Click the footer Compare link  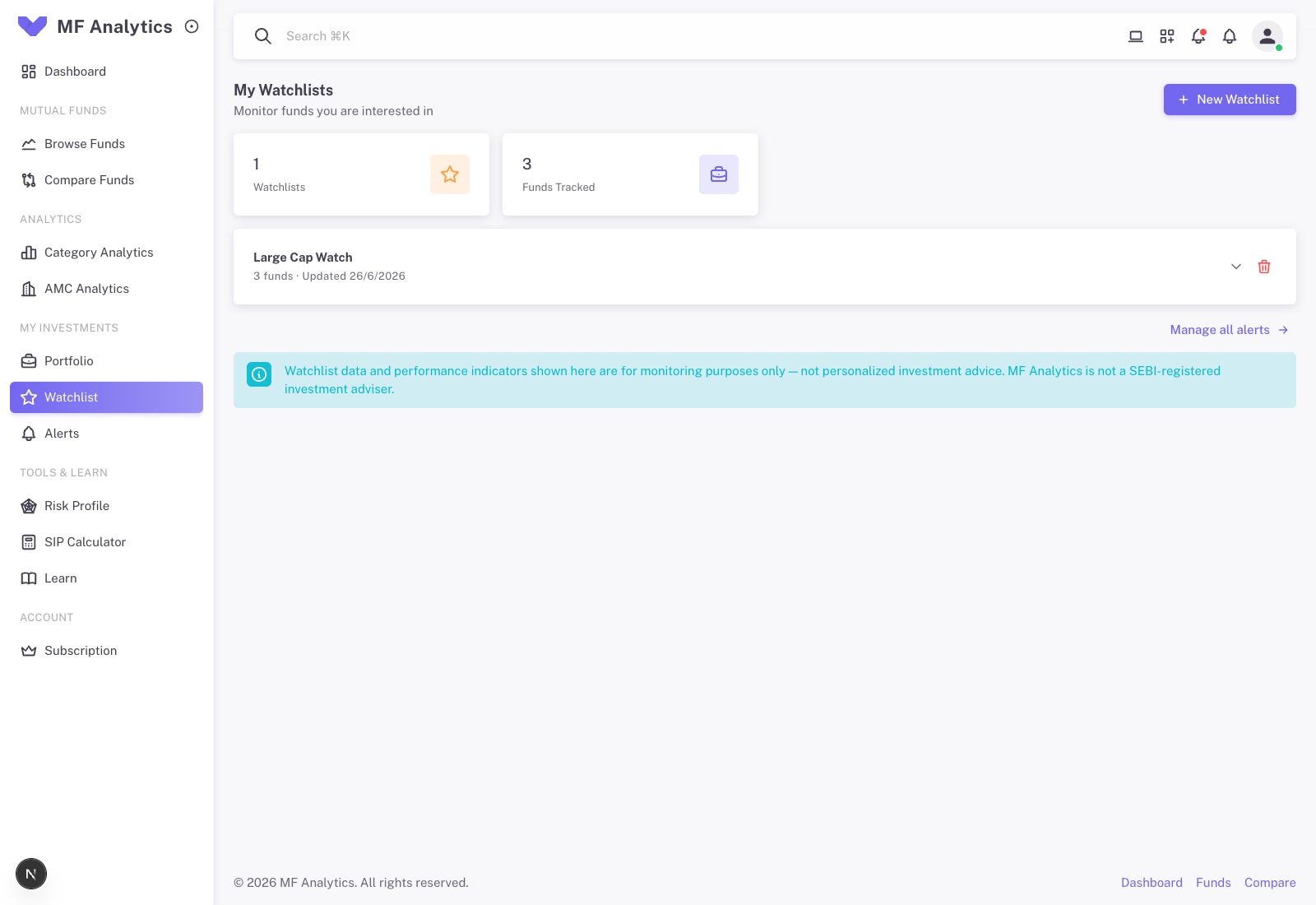coord(1270,883)
